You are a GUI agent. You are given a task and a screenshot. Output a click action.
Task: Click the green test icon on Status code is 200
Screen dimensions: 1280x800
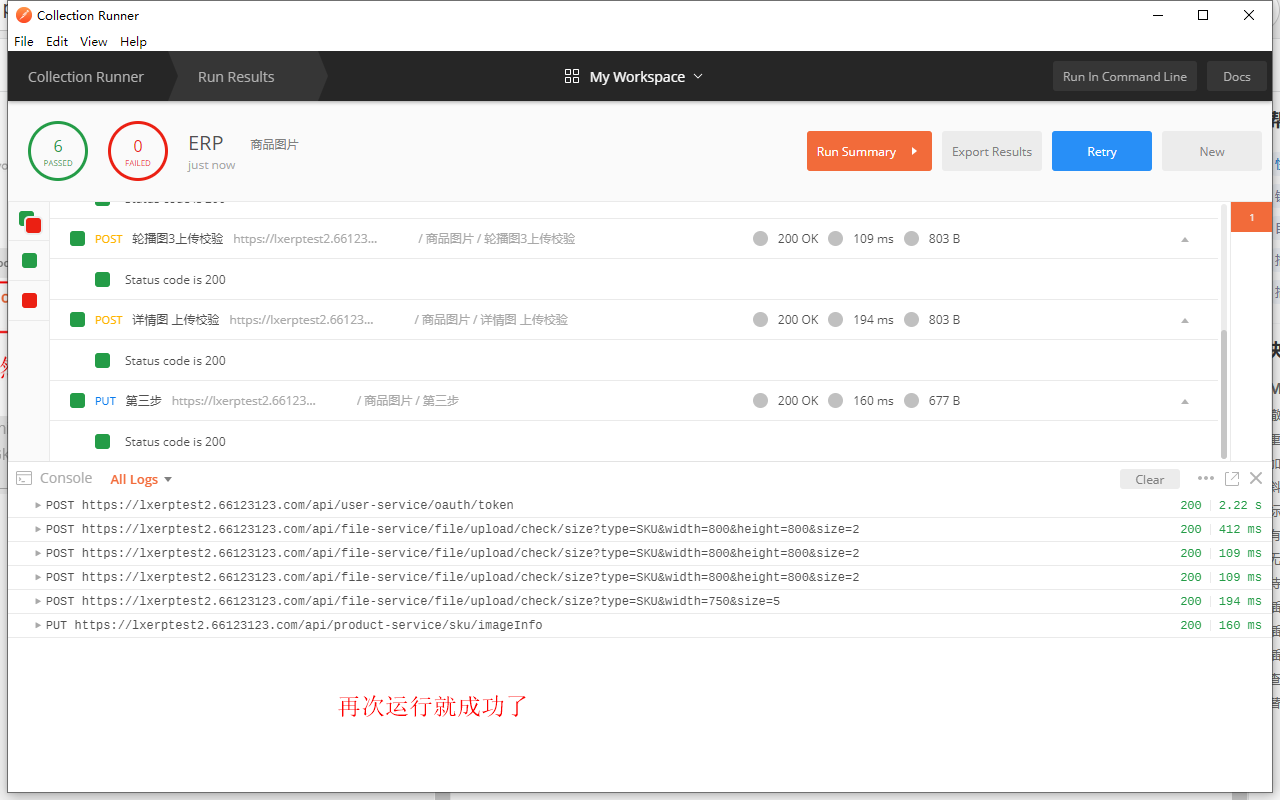coord(101,441)
